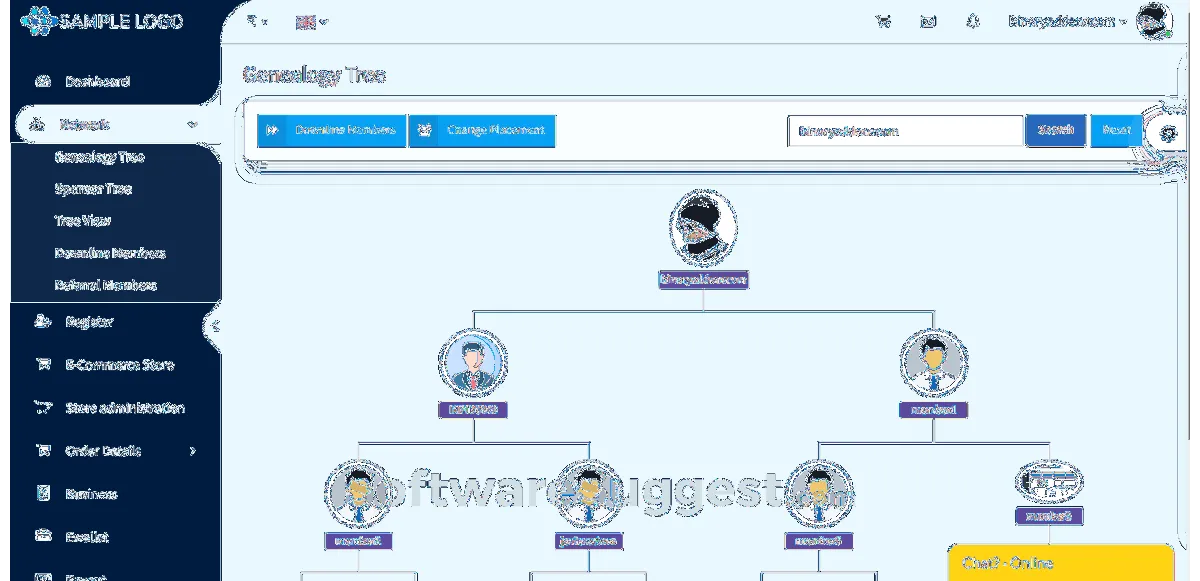Select rightmost third-level image avatar
1200x581 pixels.
click(1048, 481)
